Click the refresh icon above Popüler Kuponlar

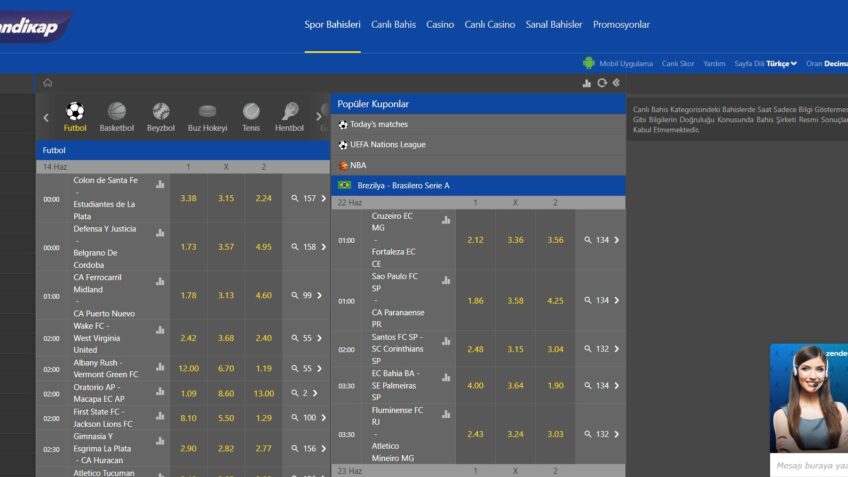pyautogui.click(x=602, y=83)
